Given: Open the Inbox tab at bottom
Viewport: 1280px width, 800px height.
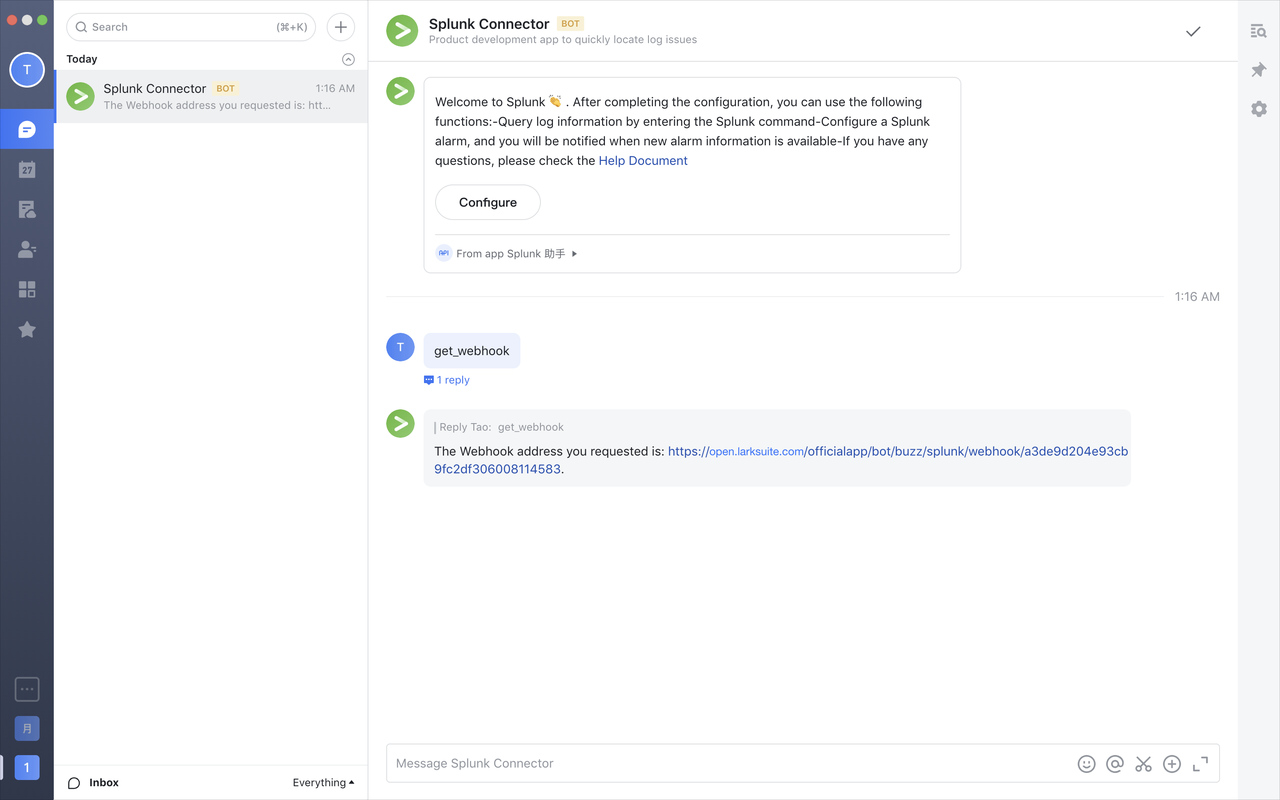Looking at the screenshot, I should [93, 783].
